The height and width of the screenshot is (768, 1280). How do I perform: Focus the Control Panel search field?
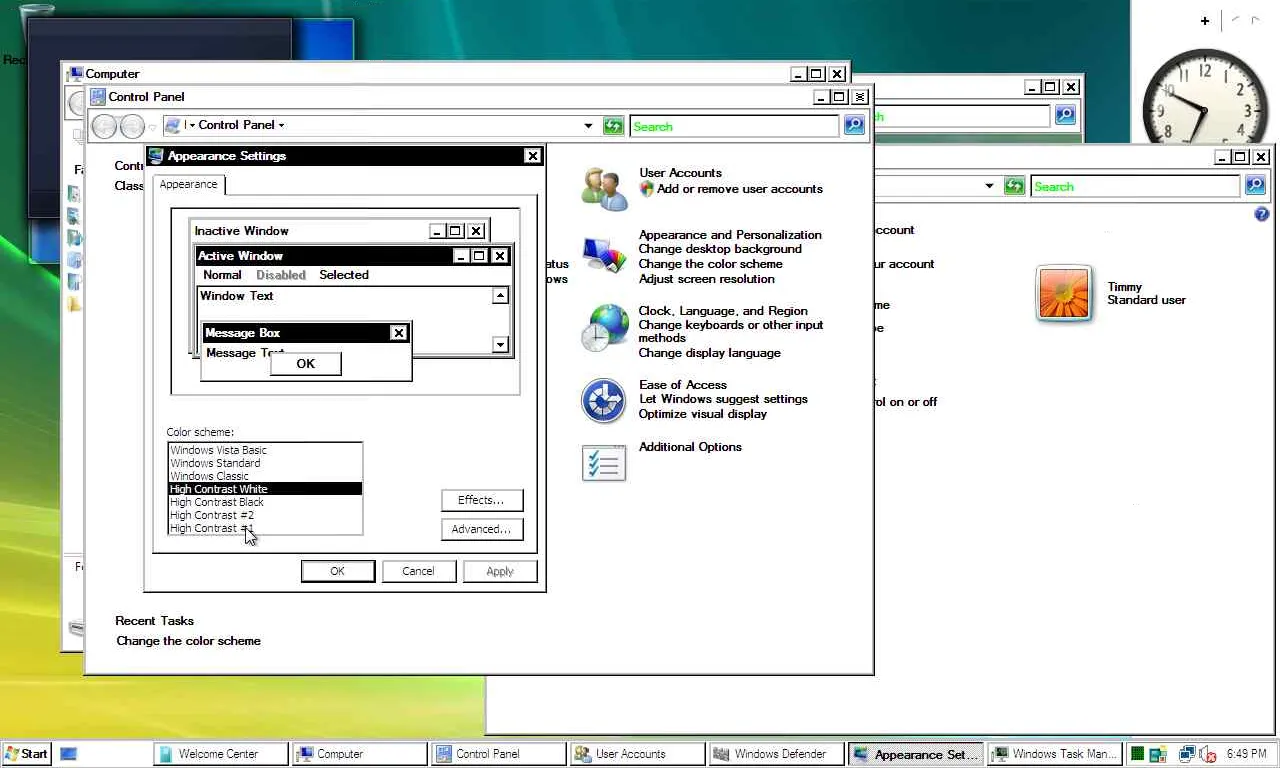coord(734,126)
